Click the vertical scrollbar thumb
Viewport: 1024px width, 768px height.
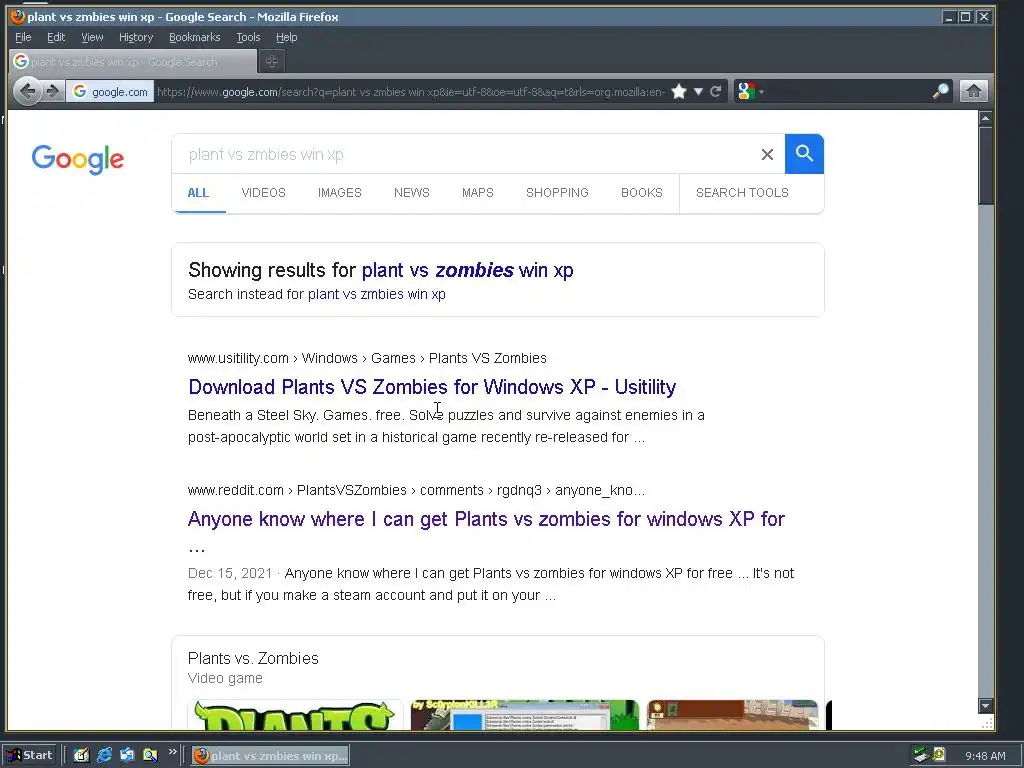(x=985, y=166)
